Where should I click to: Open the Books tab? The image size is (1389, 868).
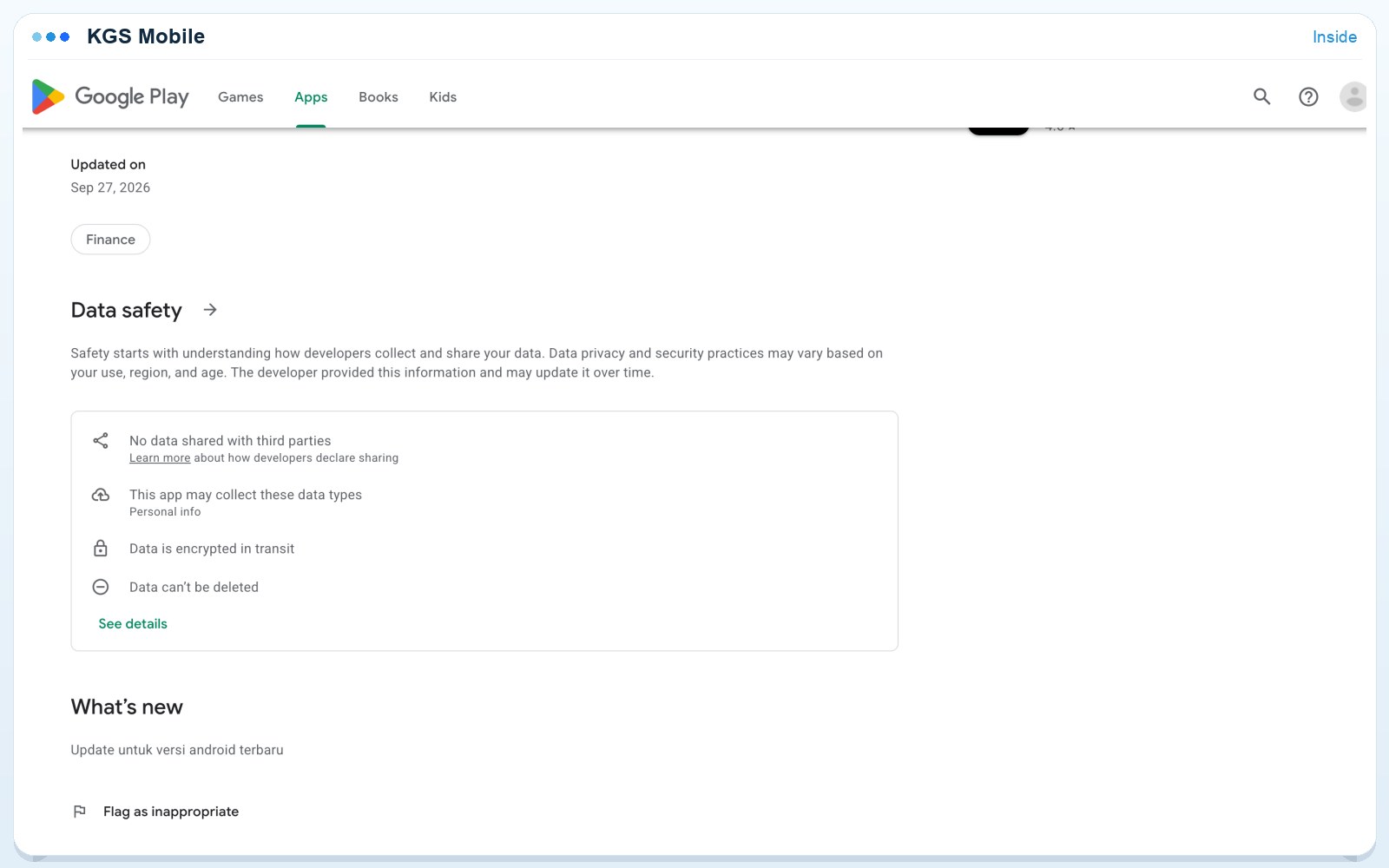pyautogui.click(x=379, y=97)
